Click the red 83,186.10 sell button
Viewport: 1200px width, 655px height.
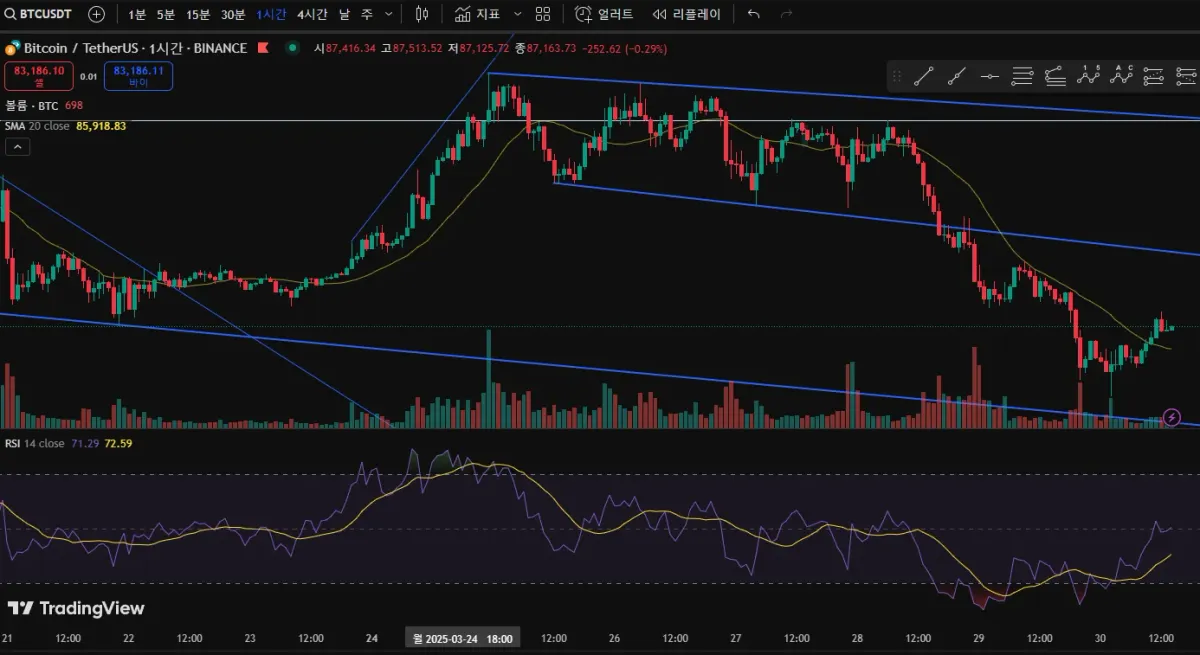tap(39, 76)
